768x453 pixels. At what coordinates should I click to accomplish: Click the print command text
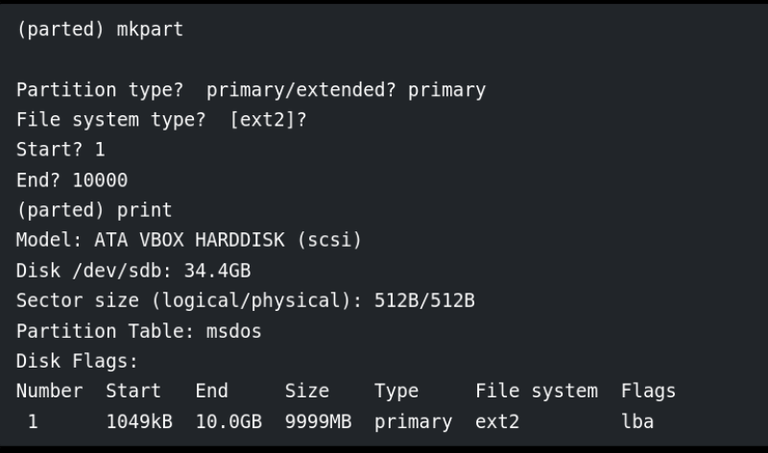click(x=143, y=211)
